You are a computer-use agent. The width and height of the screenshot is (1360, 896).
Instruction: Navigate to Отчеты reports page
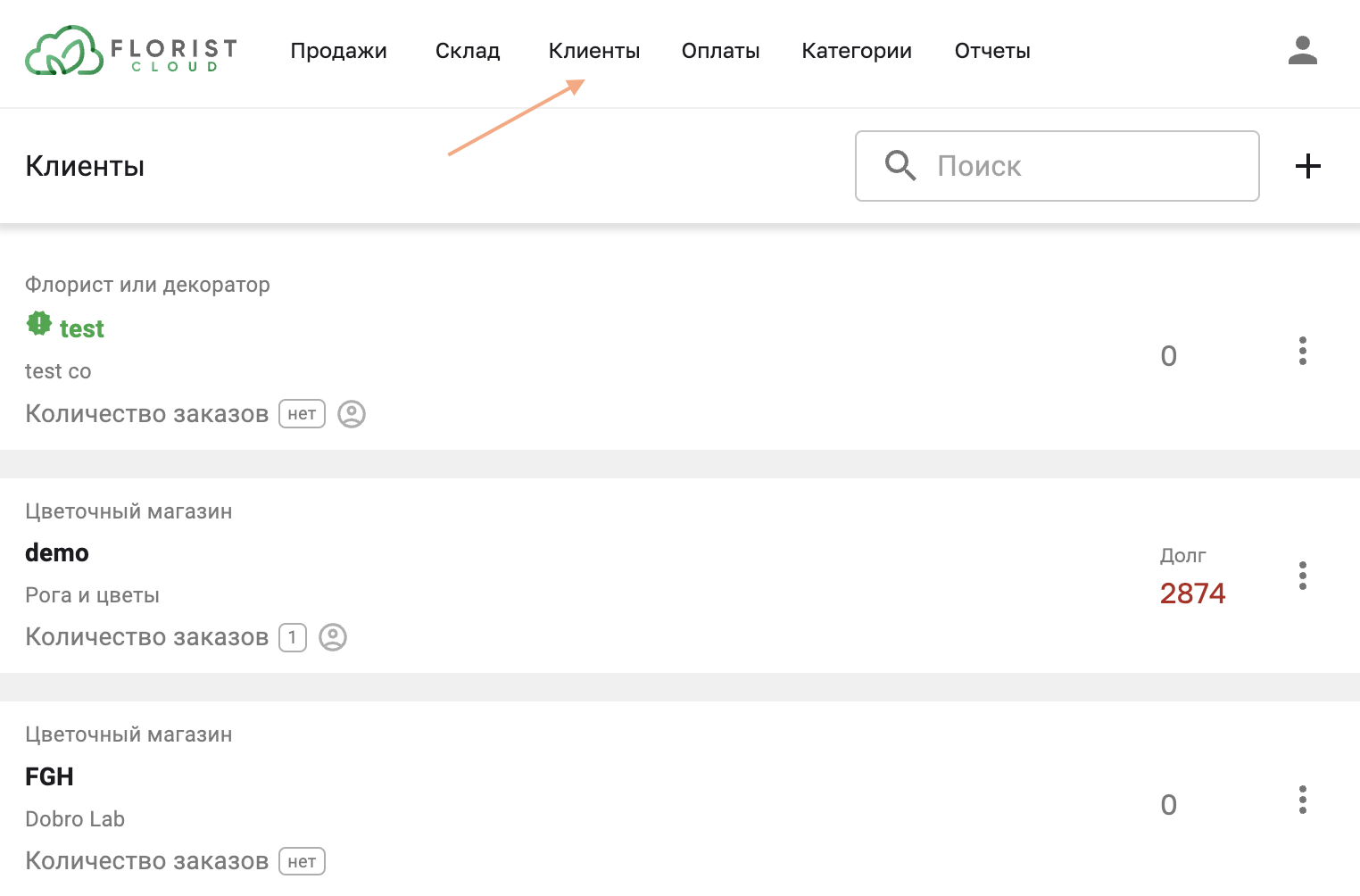tap(992, 51)
